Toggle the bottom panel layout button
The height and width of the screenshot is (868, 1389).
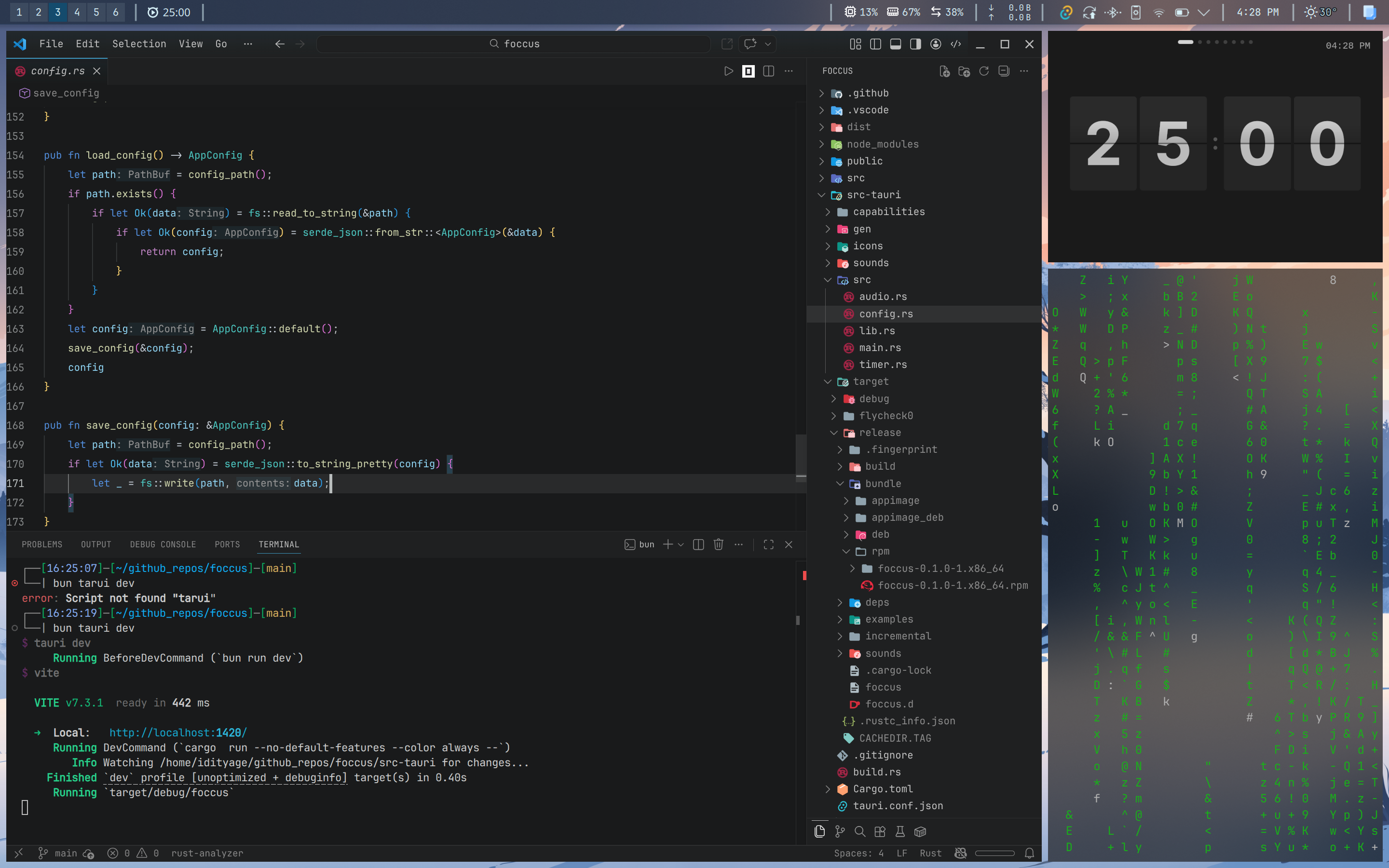tap(896, 43)
